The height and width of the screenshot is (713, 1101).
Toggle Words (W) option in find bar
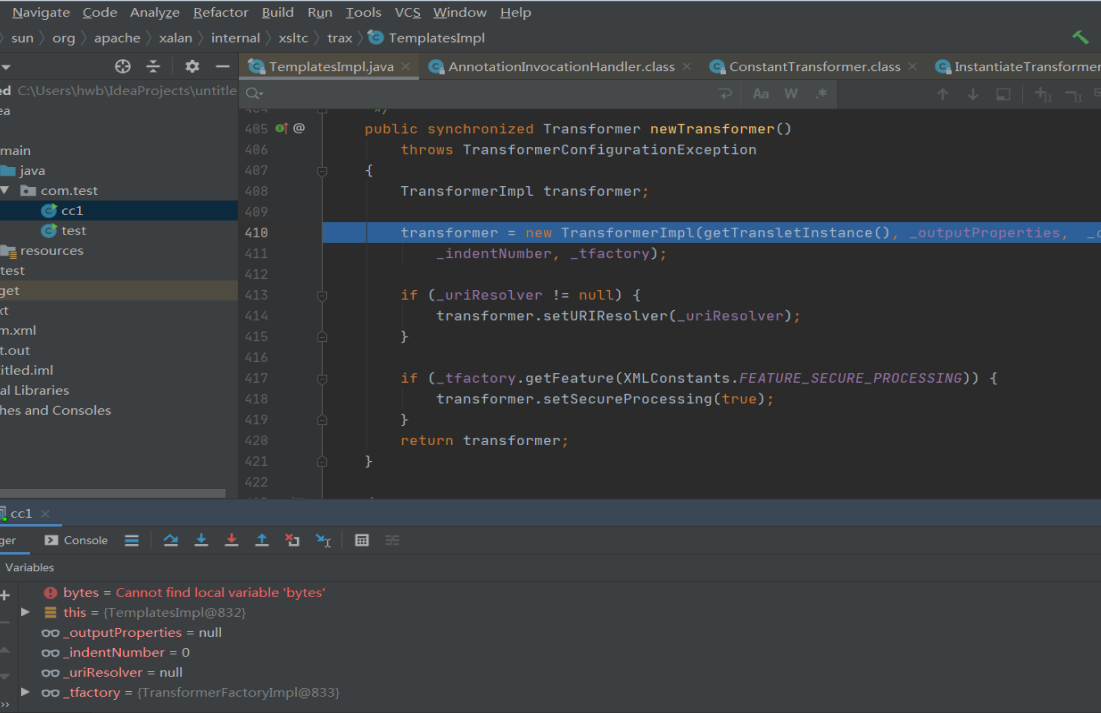click(791, 93)
